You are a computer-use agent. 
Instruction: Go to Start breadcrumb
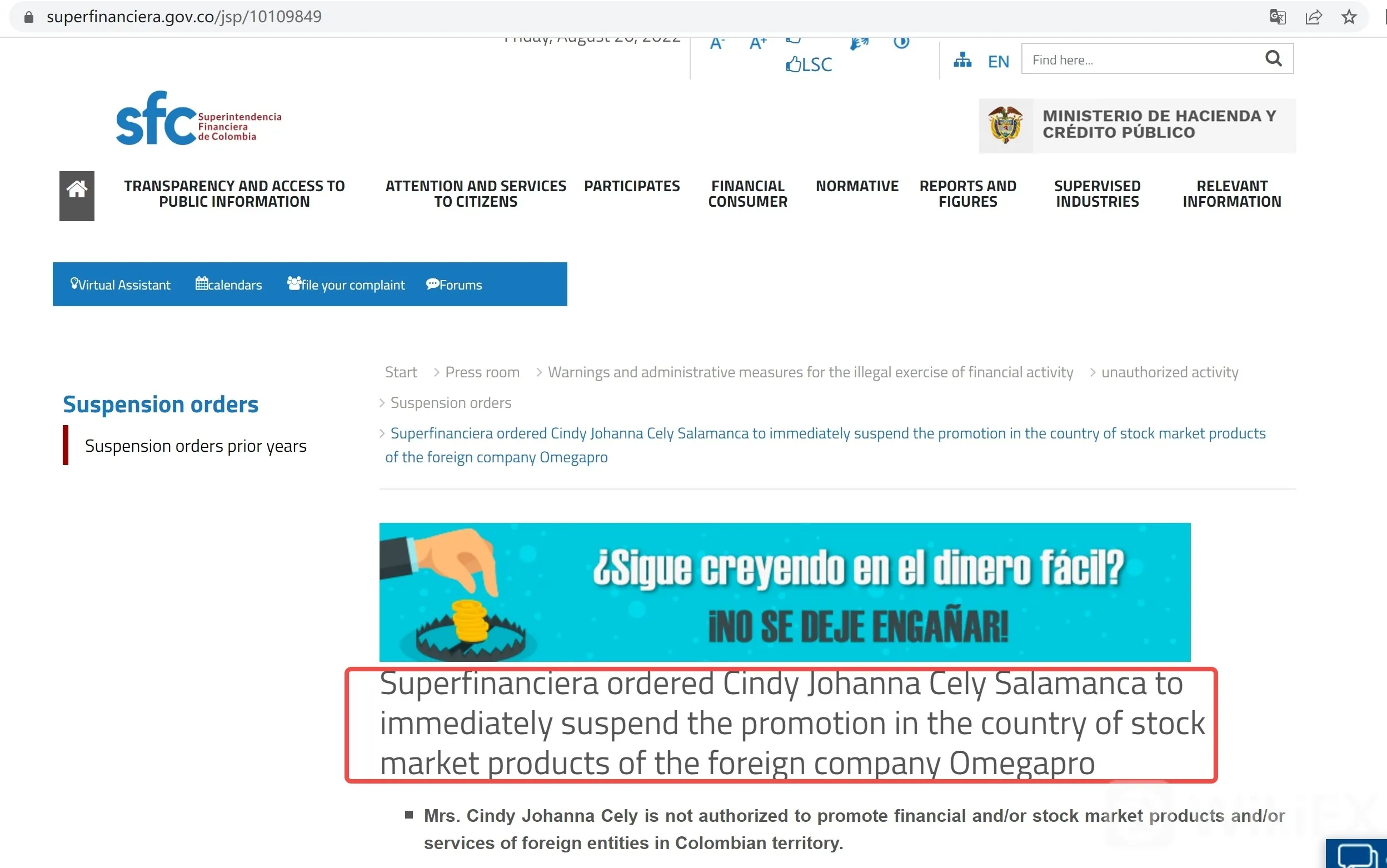401,372
